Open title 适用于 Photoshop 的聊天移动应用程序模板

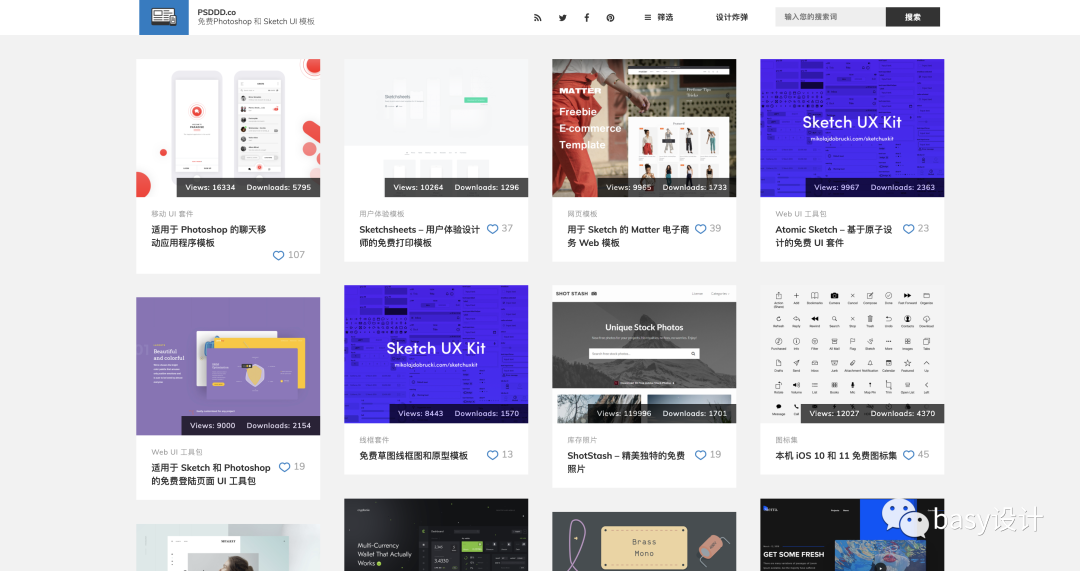pos(209,236)
